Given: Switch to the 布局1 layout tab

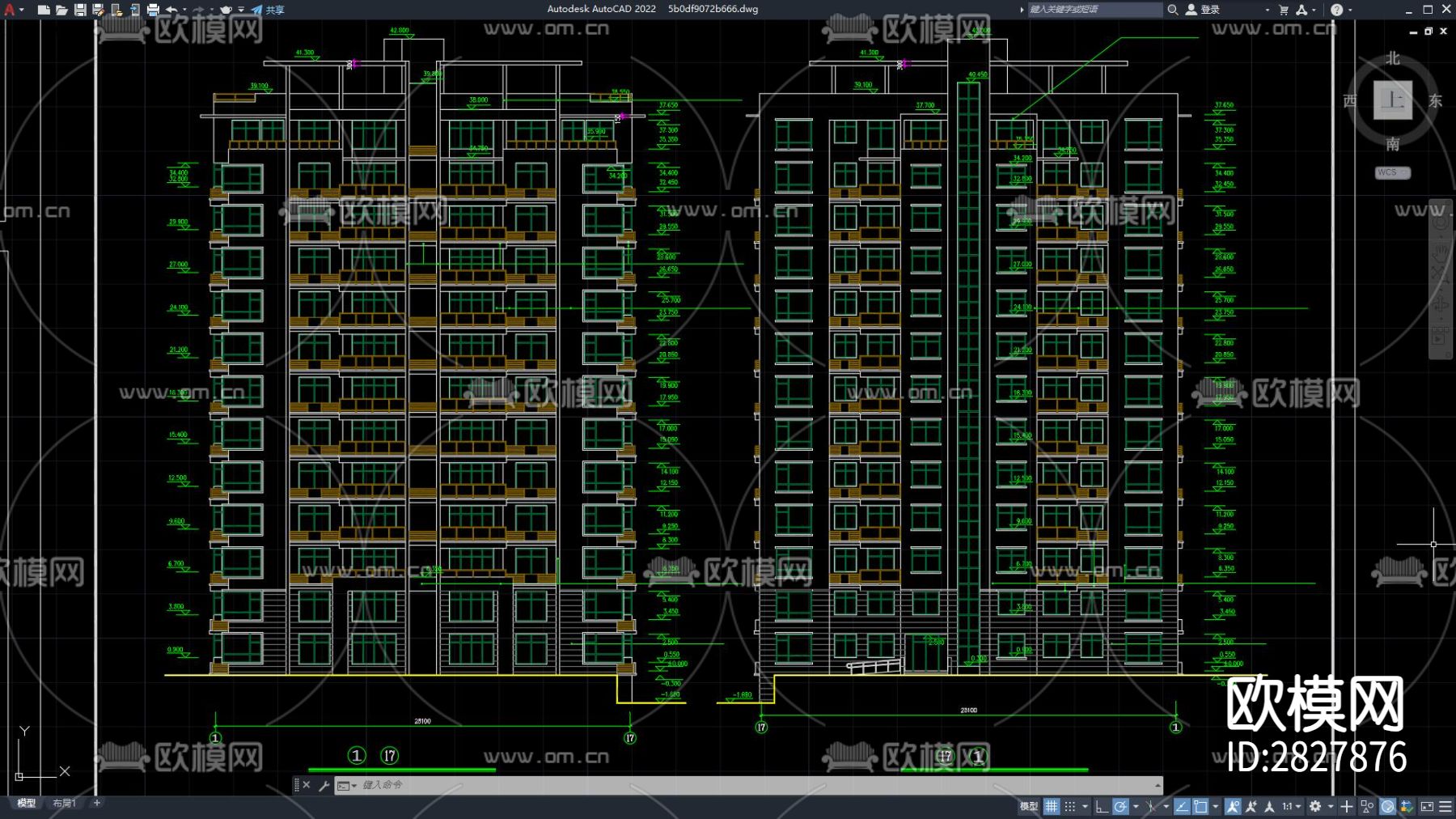Looking at the screenshot, I should 64,803.
